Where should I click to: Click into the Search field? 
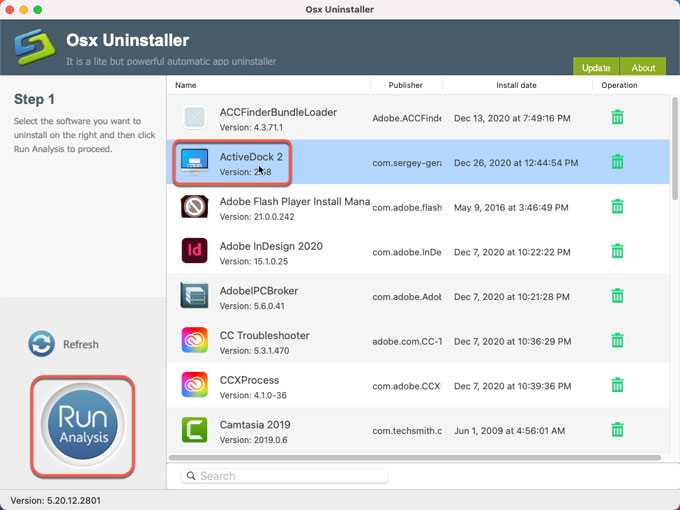[x=284, y=476]
